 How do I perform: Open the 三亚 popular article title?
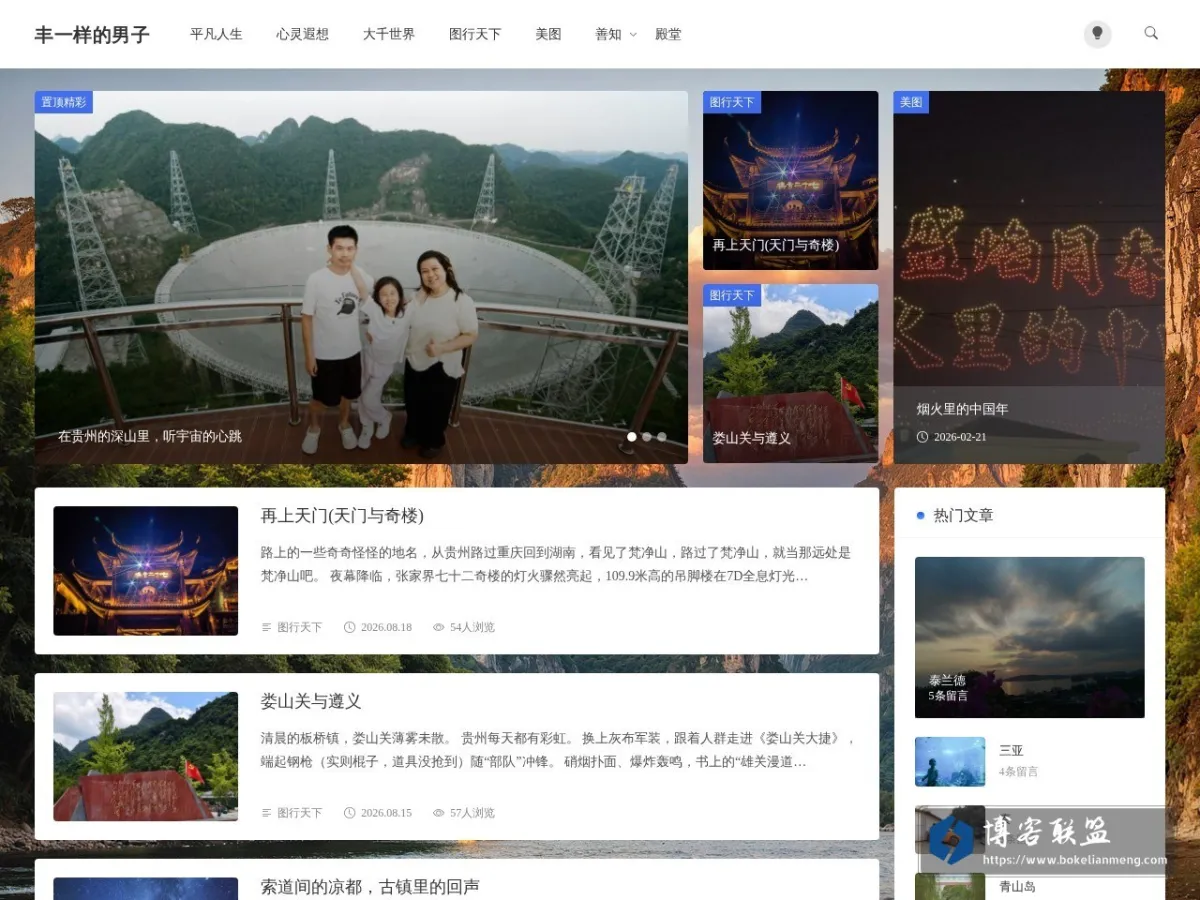coord(1011,750)
